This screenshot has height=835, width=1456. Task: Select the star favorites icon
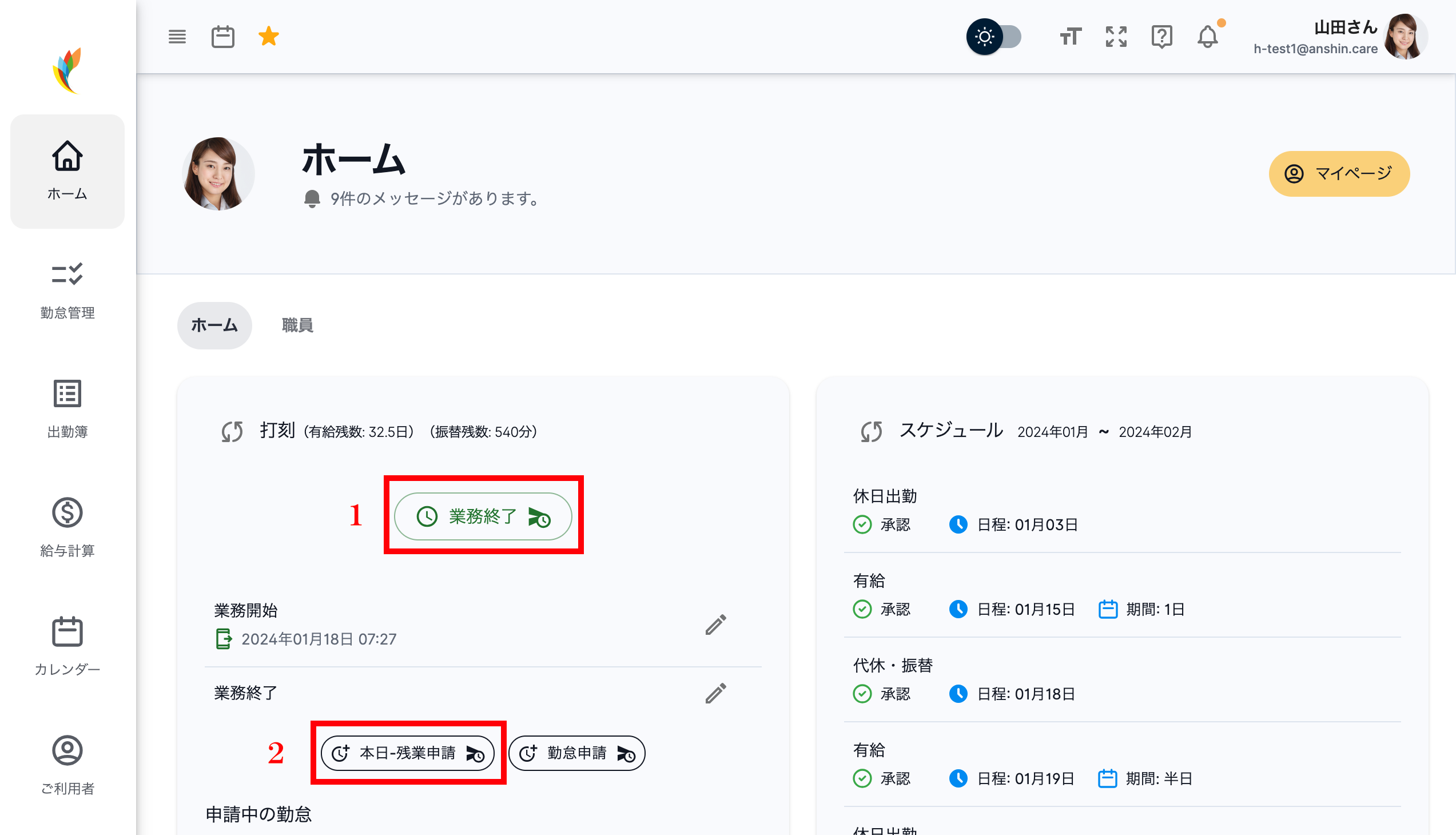tap(268, 36)
